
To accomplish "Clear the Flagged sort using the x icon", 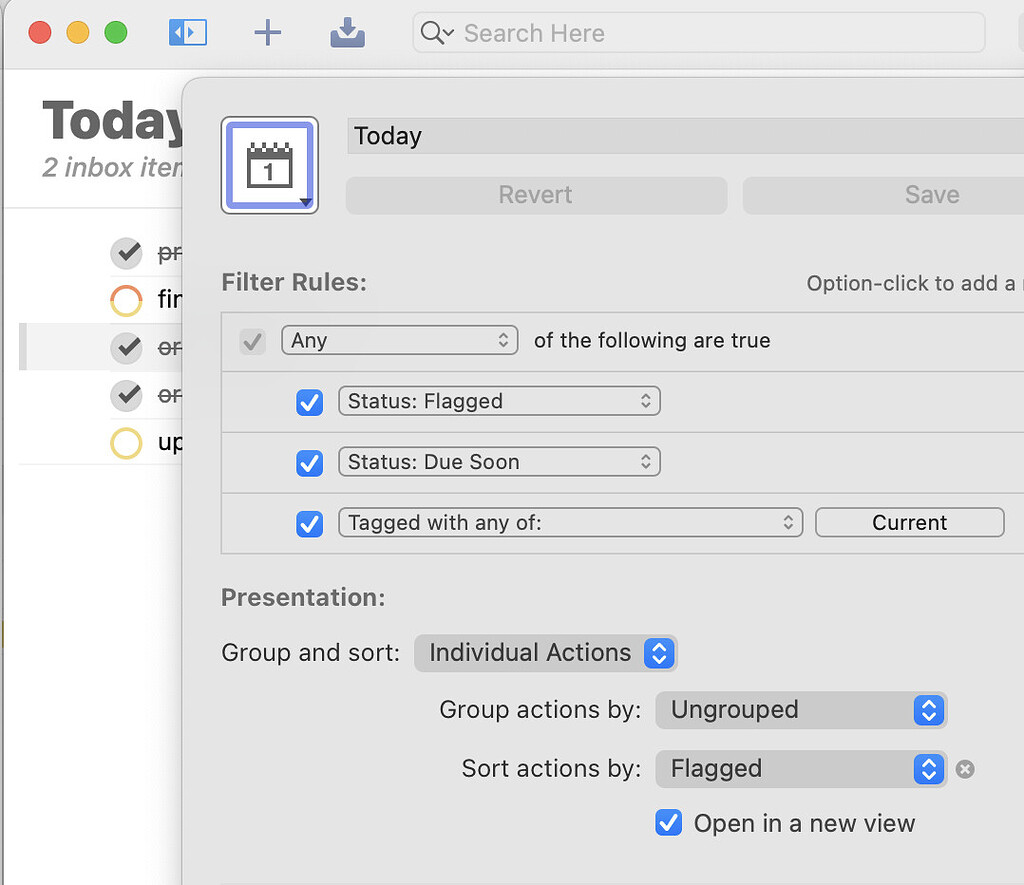I will pyautogui.click(x=965, y=769).
